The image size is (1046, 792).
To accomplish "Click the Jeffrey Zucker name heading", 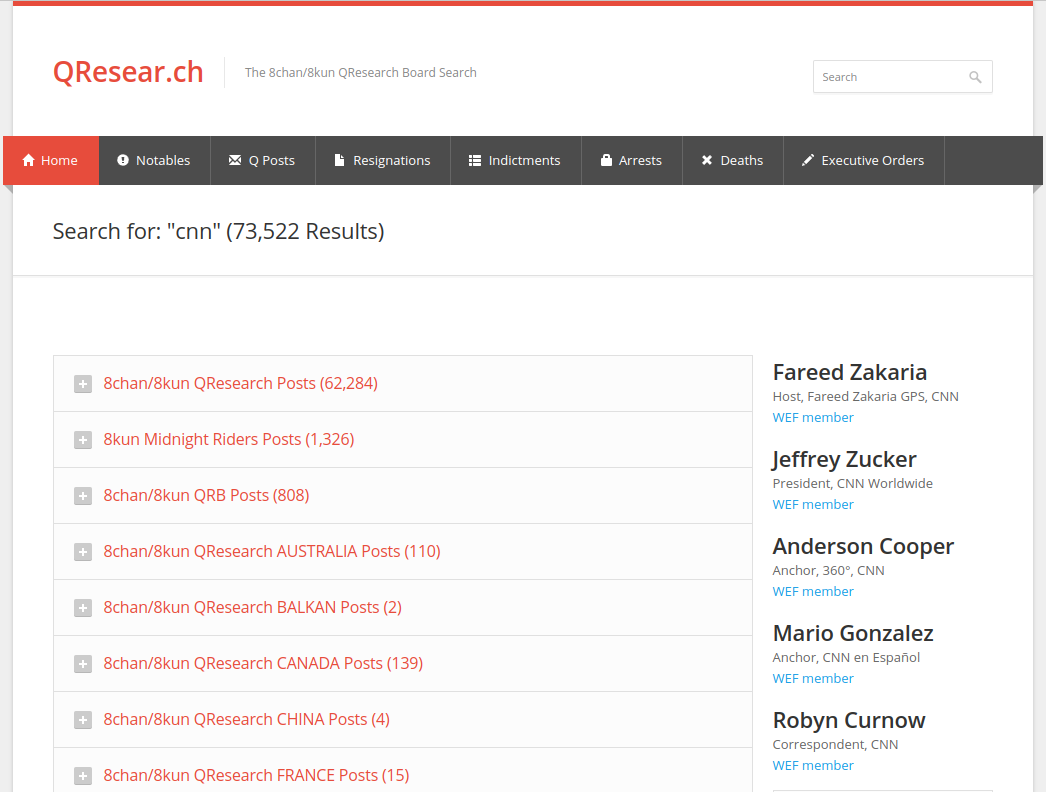I will [845, 460].
